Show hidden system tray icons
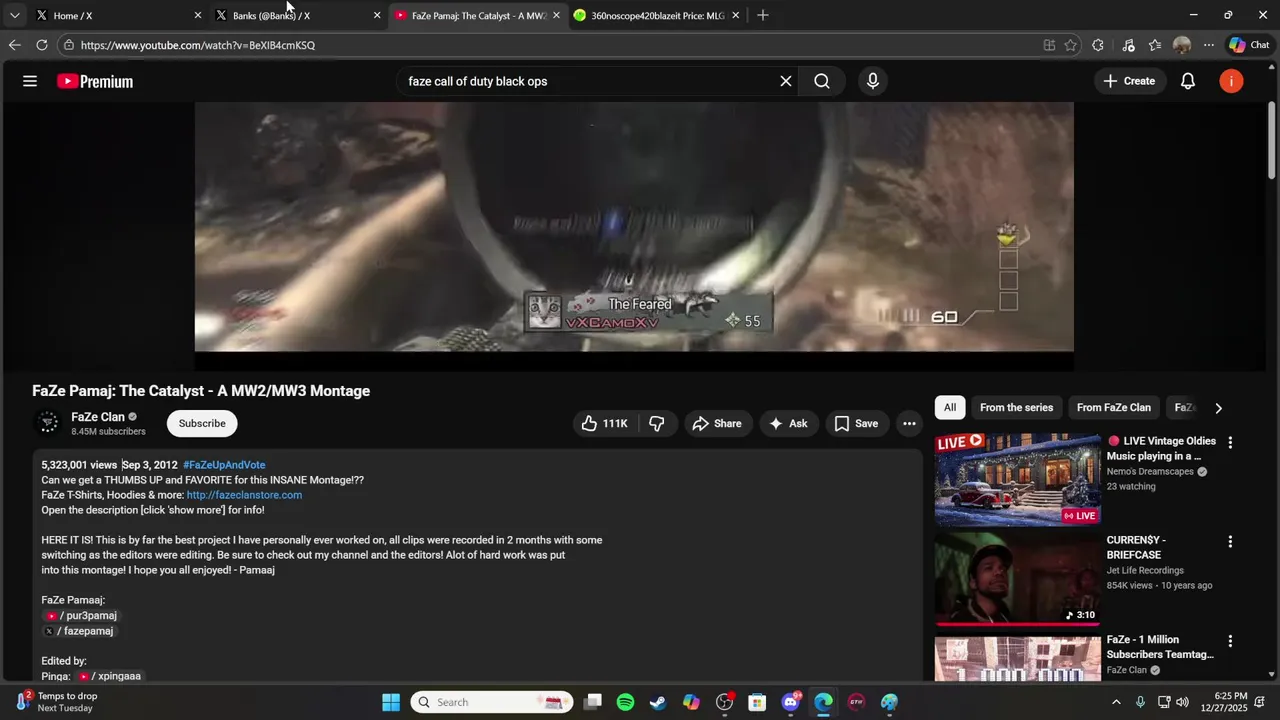The width and height of the screenshot is (1280, 720). click(1116, 702)
